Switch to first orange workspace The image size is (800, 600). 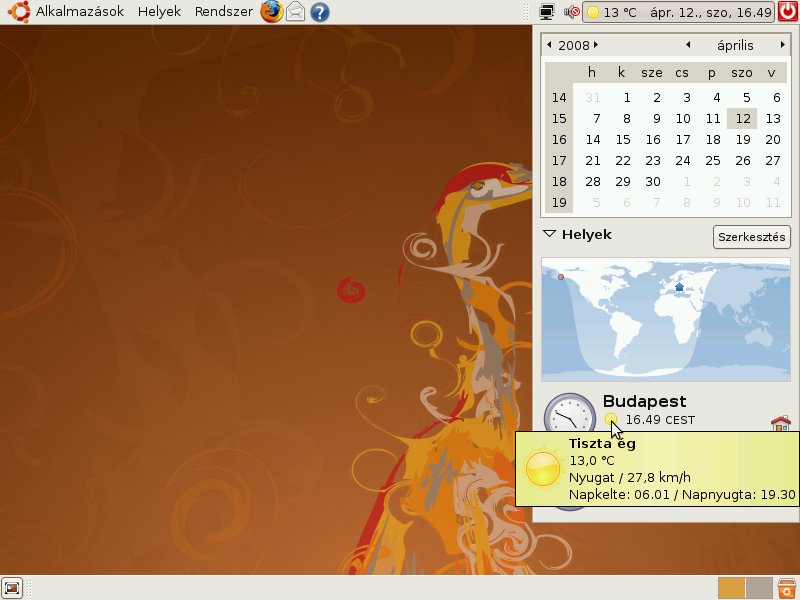731,588
